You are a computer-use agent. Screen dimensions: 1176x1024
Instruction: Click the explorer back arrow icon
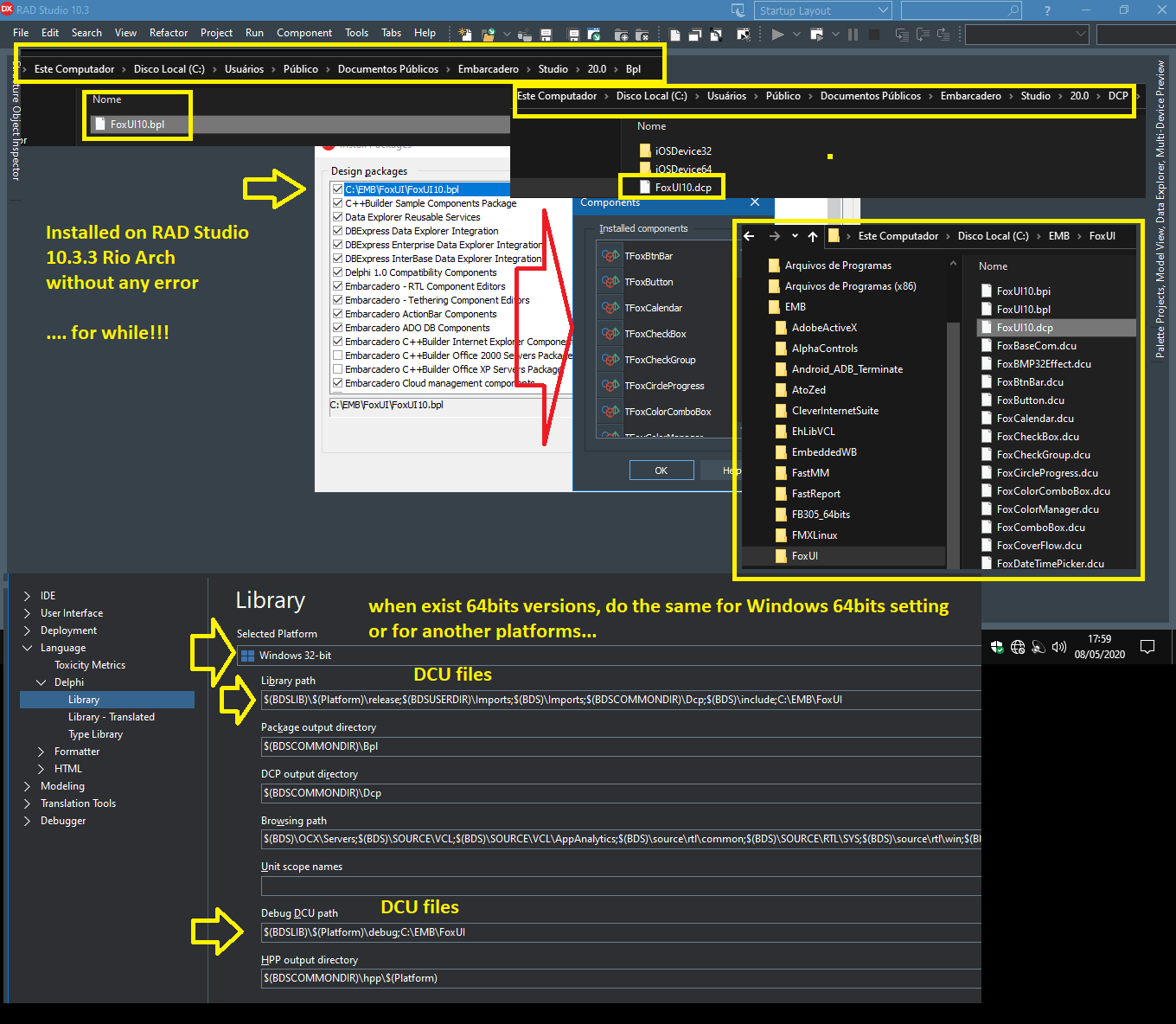[x=750, y=236]
